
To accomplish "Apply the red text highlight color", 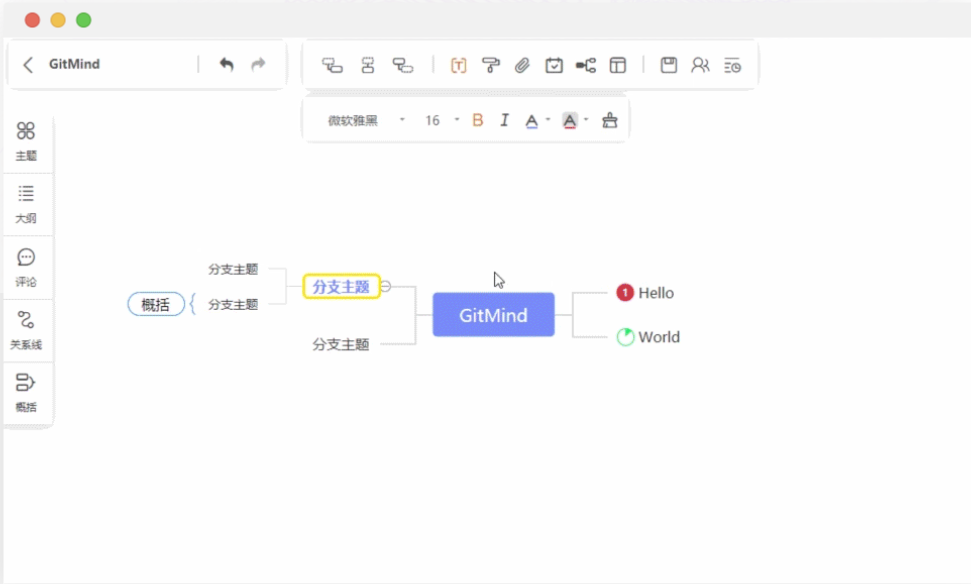I will click(570, 121).
